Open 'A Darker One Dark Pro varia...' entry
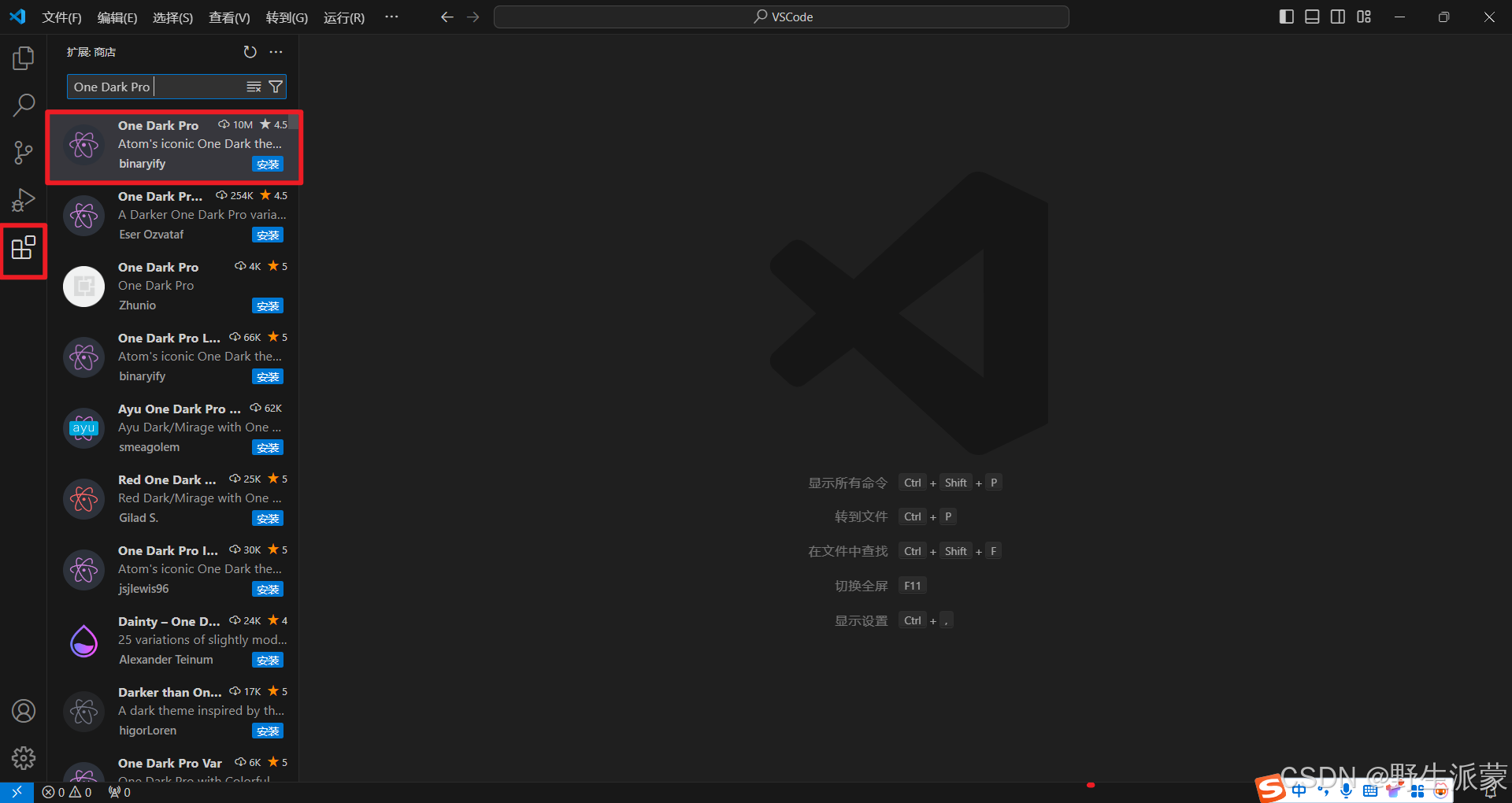1512x803 pixels. coord(172,216)
